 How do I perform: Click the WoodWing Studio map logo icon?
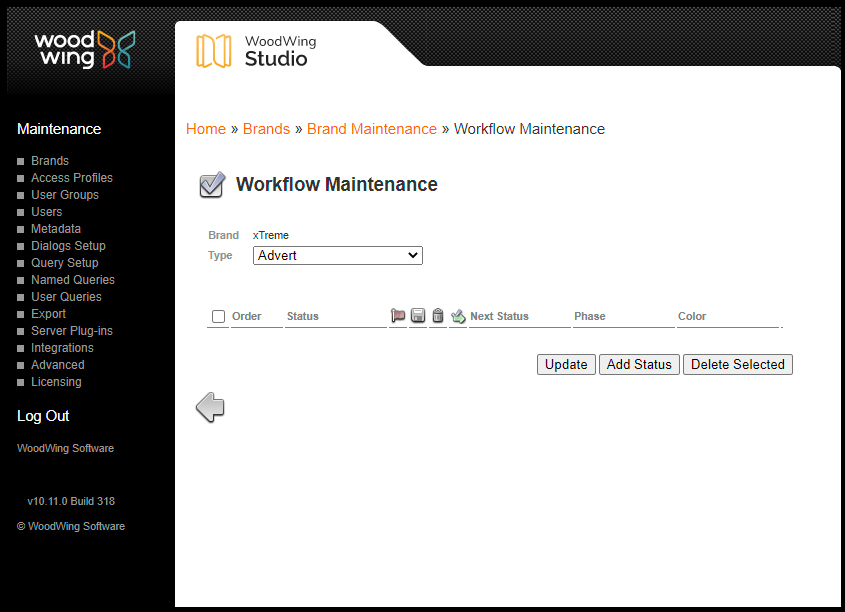tap(213, 51)
